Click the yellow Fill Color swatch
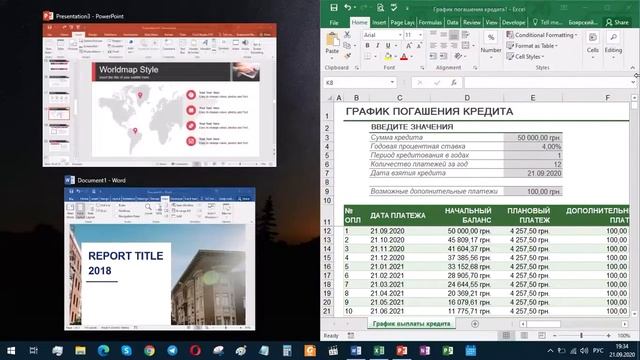The width and height of the screenshot is (640, 360). 388,56
